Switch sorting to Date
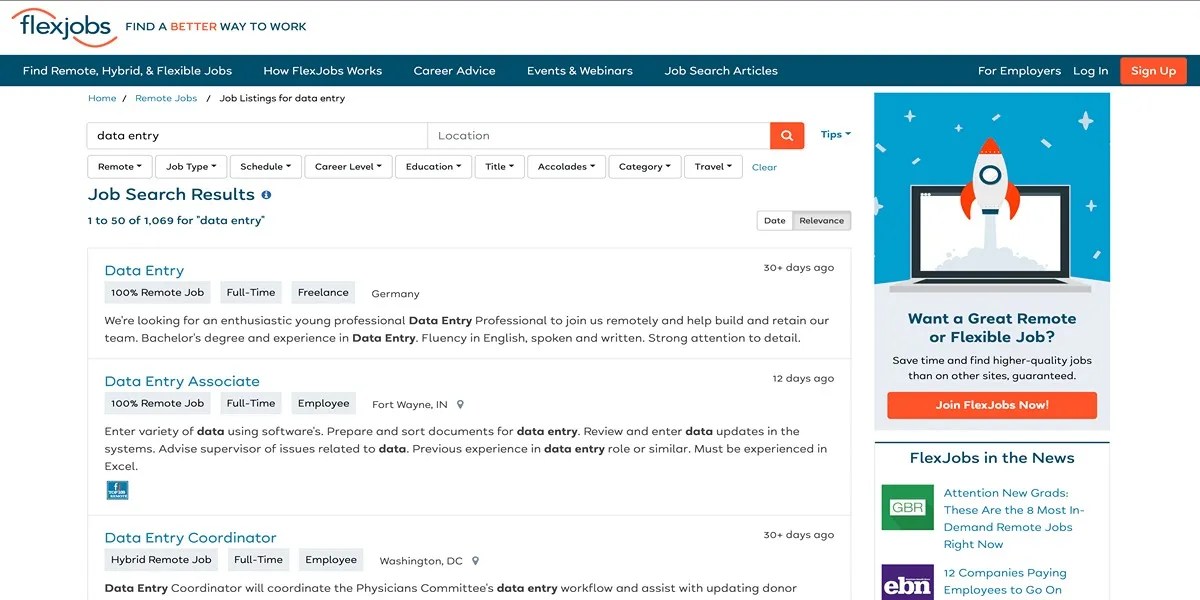The width and height of the screenshot is (1200, 600). pos(774,220)
